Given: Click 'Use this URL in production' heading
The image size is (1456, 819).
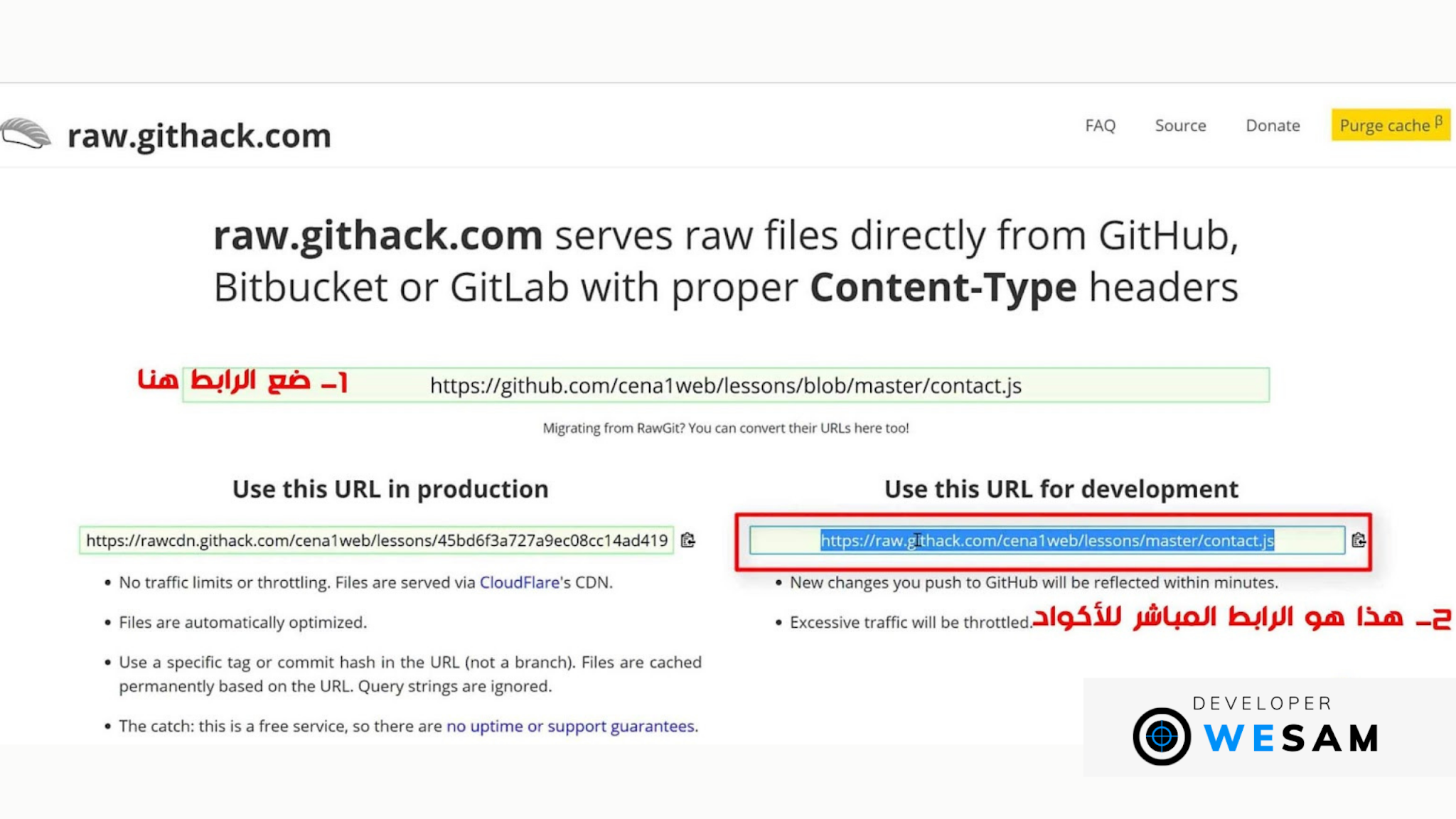Looking at the screenshot, I should coord(390,489).
